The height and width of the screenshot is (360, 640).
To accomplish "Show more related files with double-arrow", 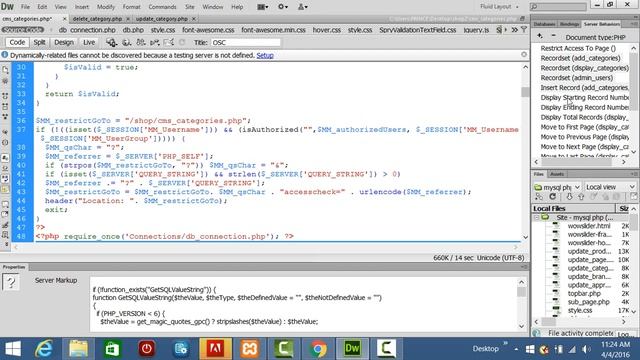I will 514,30.
